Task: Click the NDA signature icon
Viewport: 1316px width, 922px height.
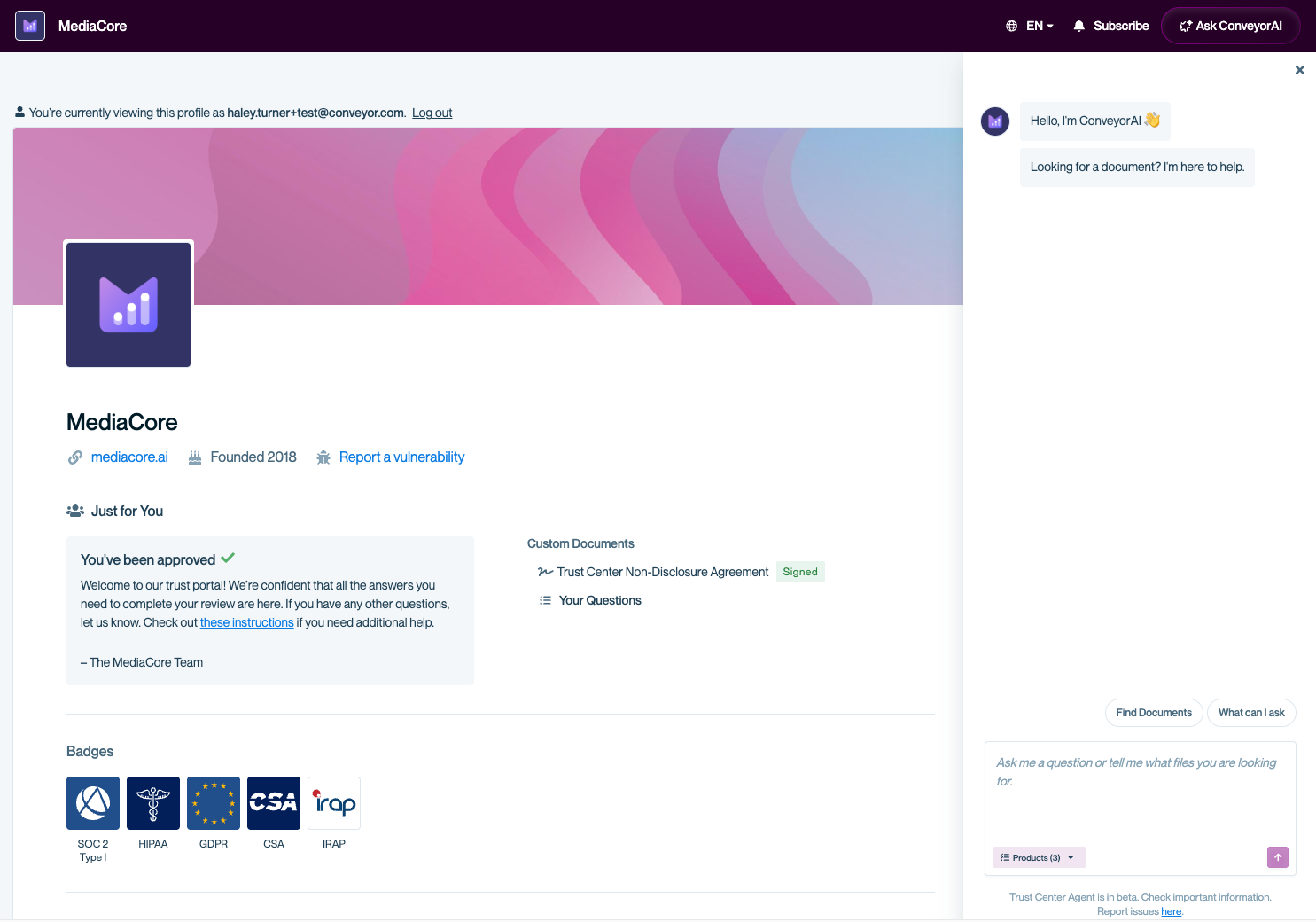Action: click(545, 572)
